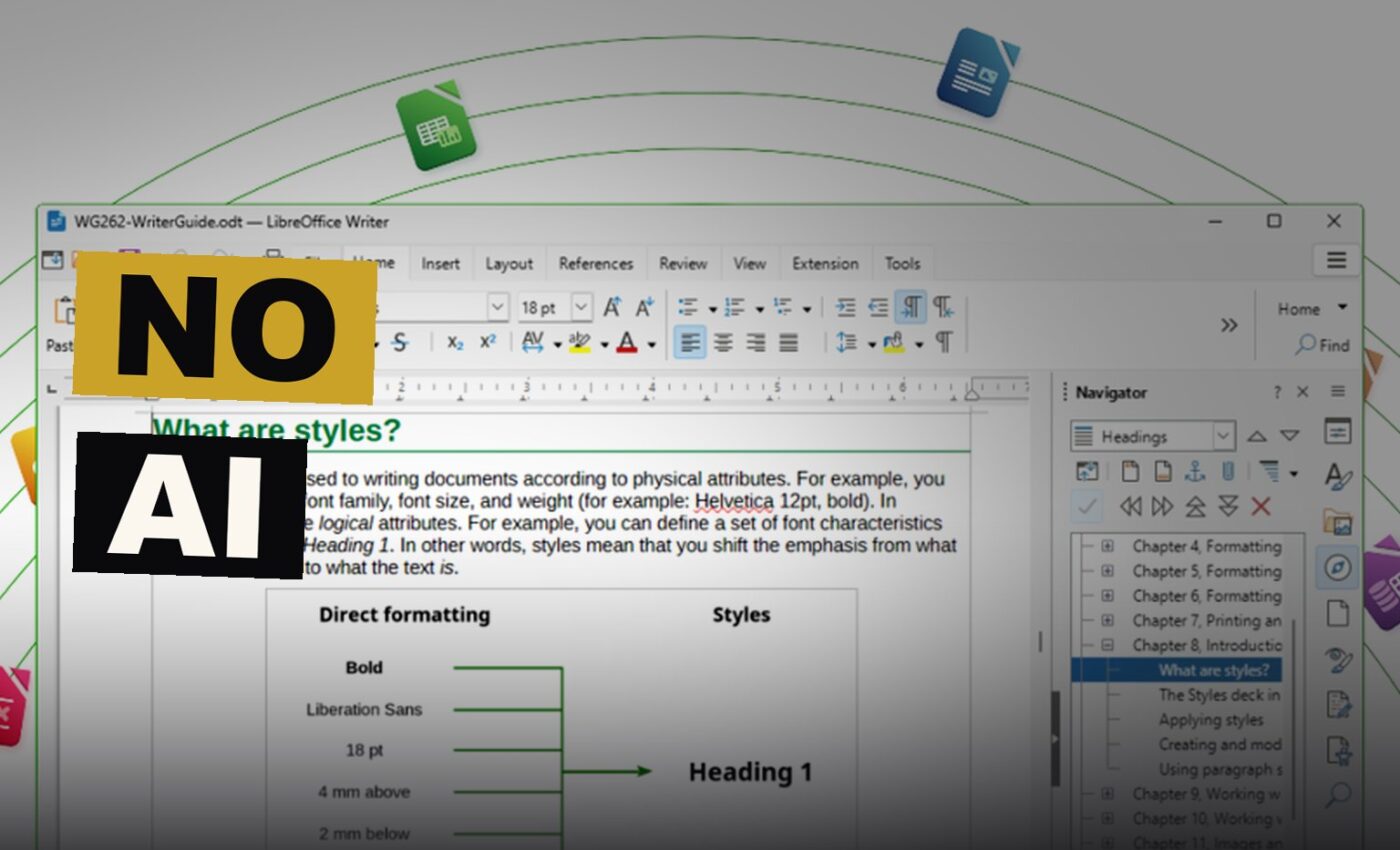Toggle left-to-right text direction
1400x850 pixels.
pyautogui.click(x=911, y=307)
